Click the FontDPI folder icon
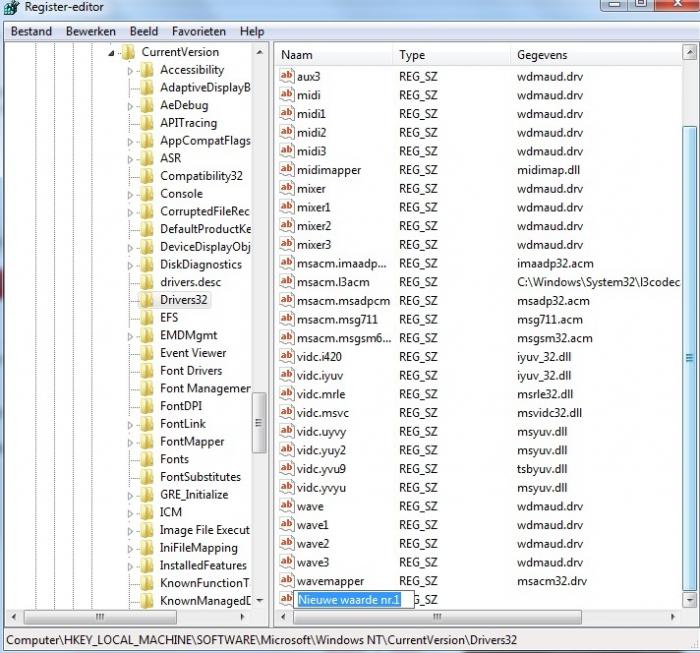Screen dimensions: 700x653 coord(146,406)
